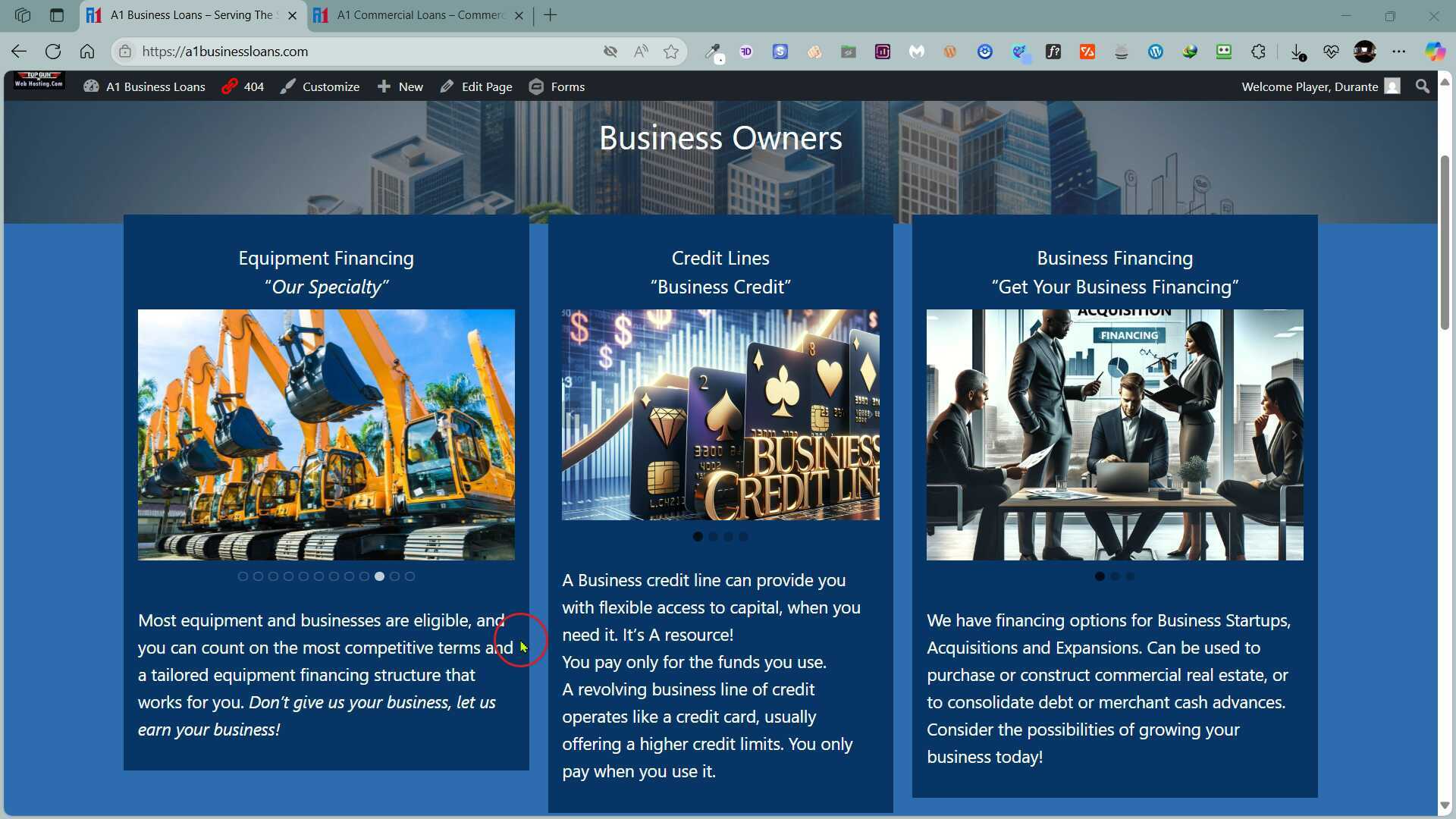Add page to favorites with star icon

pyautogui.click(x=671, y=52)
